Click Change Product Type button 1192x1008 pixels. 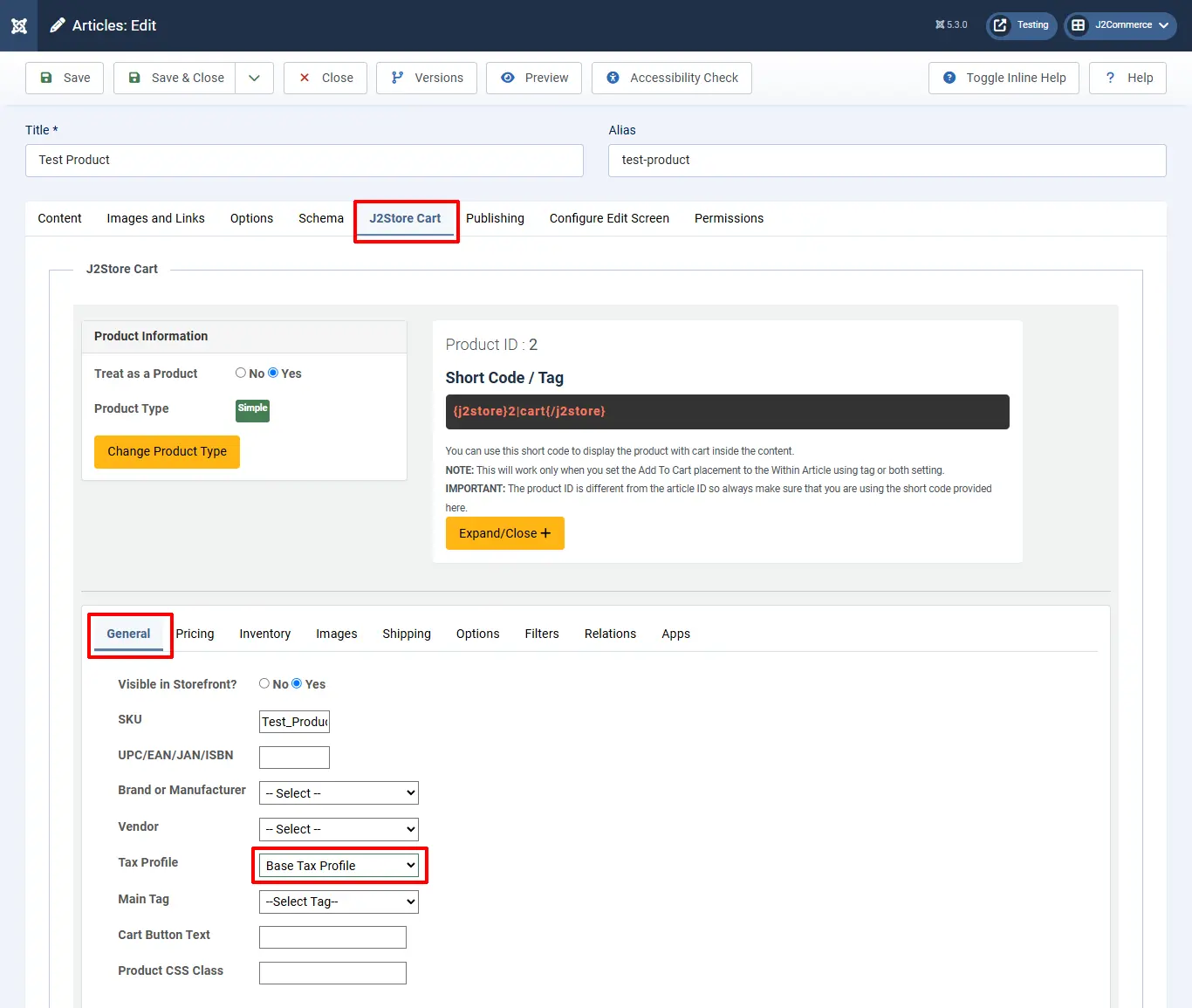167,452
